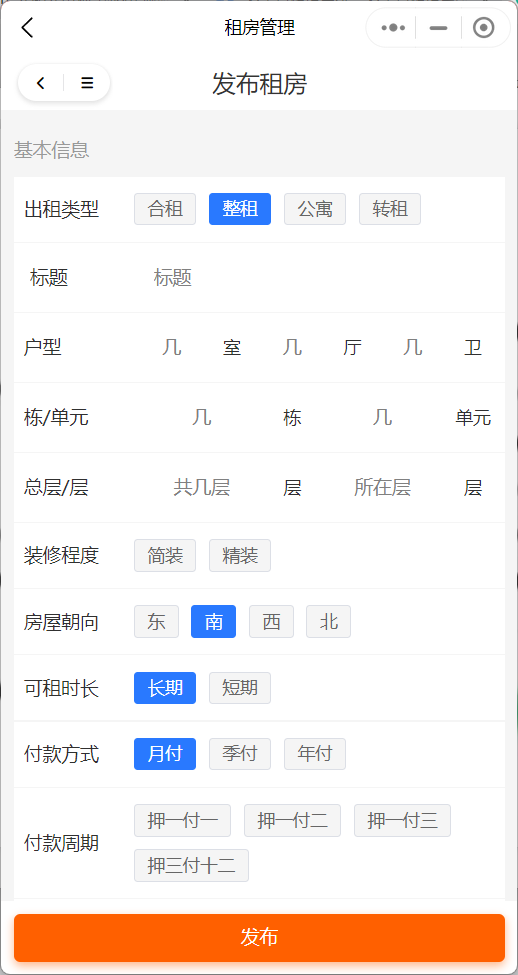Open the hamburger menu beside back chevron
This screenshot has height=975, width=518.
tap(87, 83)
